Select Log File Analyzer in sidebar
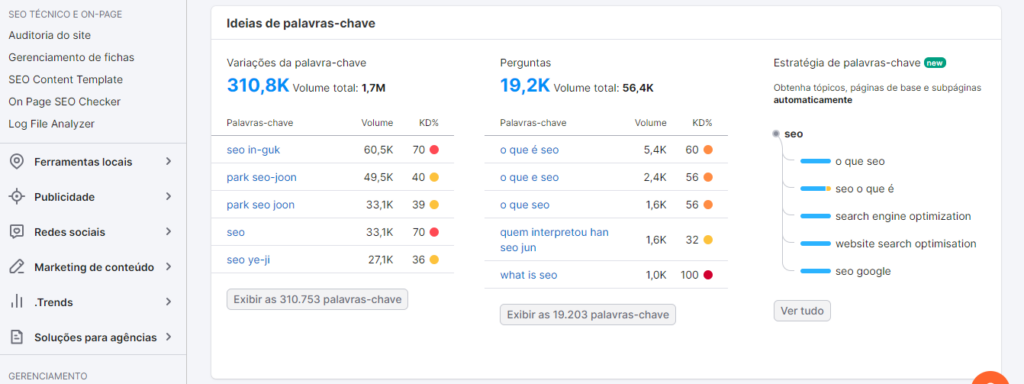 52,124
